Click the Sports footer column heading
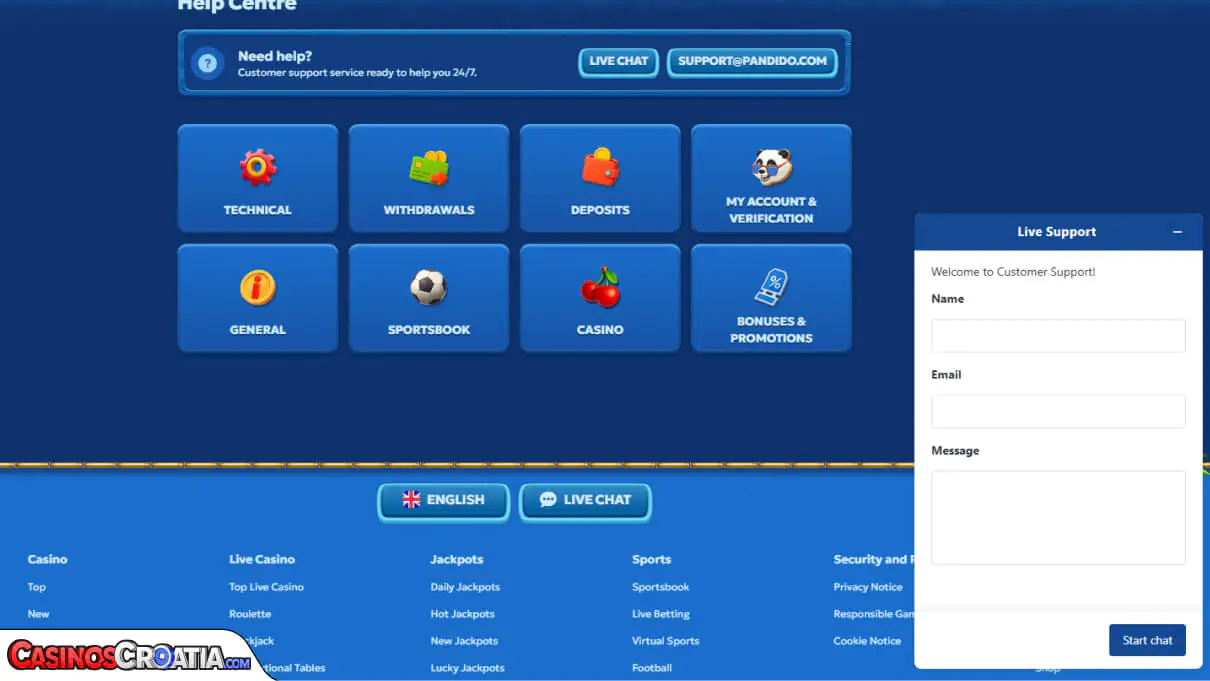This screenshot has width=1210, height=681. coord(652,560)
